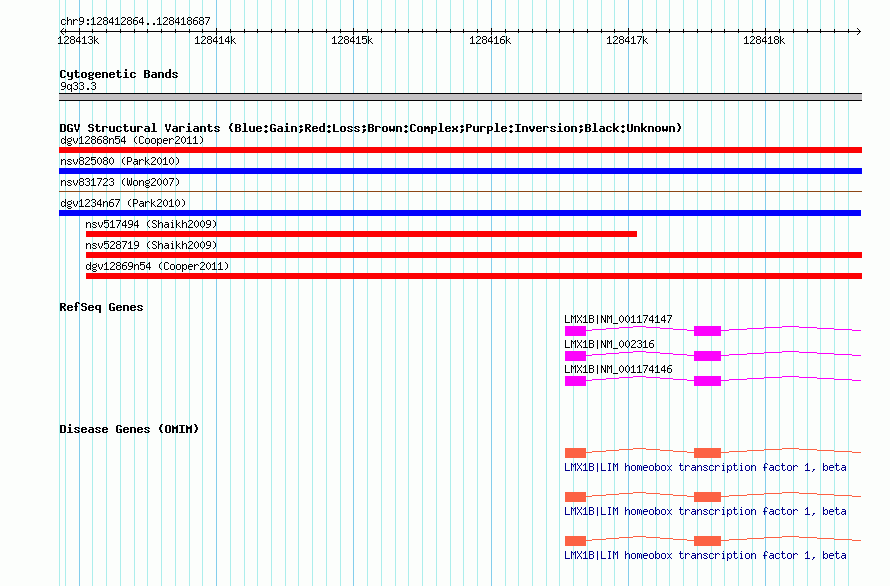The width and height of the screenshot is (890, 586).
Task: Click the 9q33.3 band label
Action: tap(78, 86)
